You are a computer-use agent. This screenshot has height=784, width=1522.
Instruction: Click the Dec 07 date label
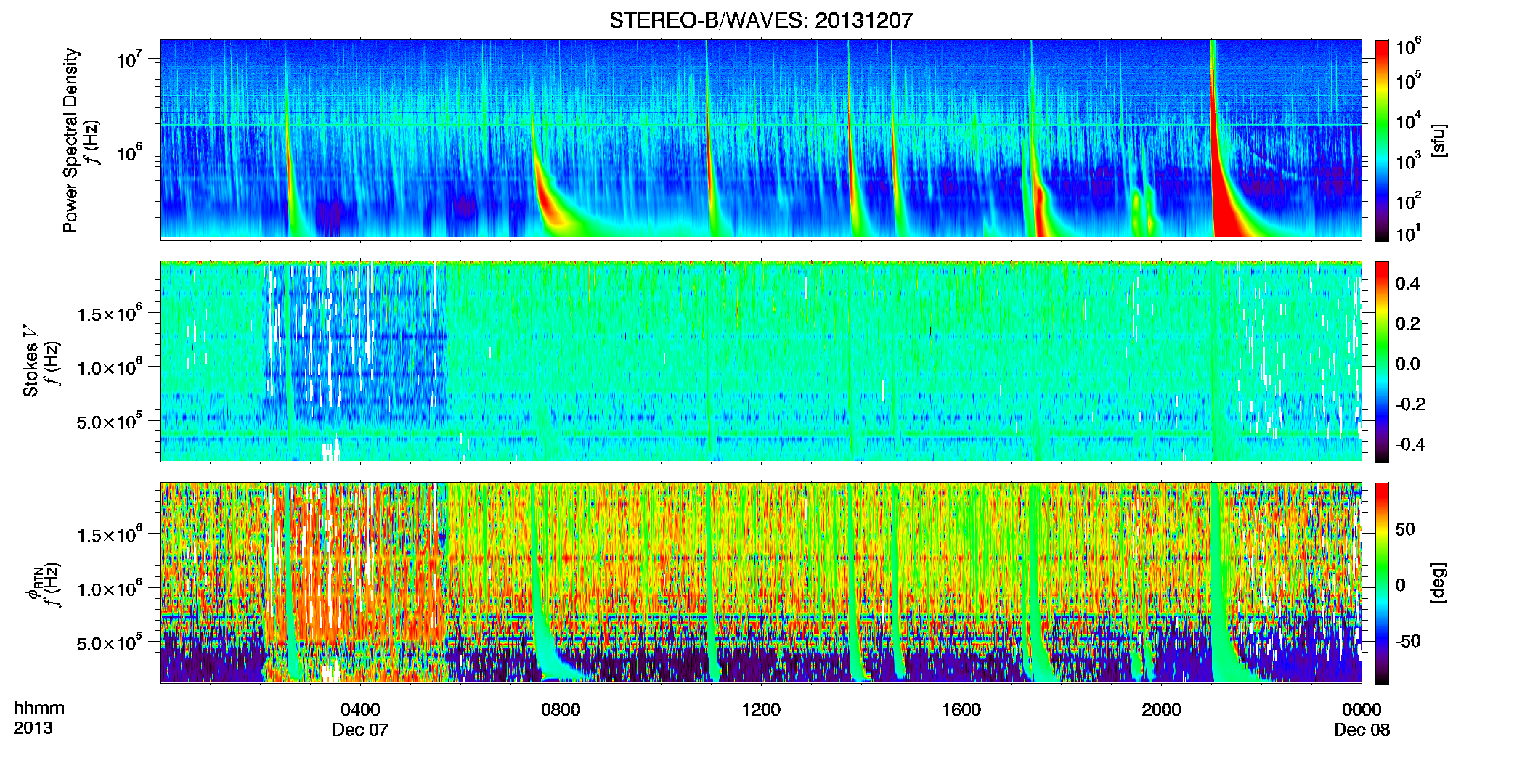point(360,730)
